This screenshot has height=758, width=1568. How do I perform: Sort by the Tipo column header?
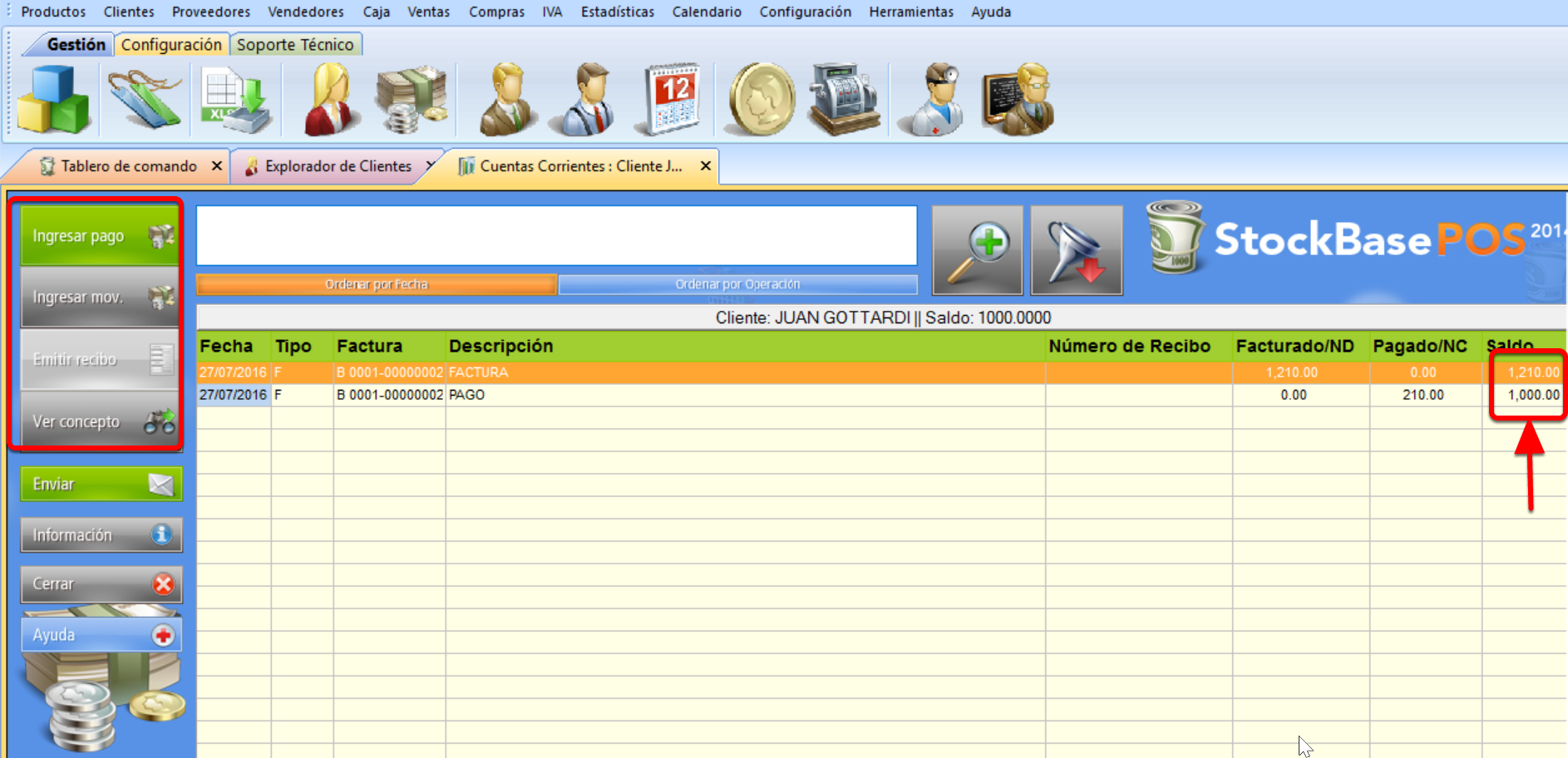point(302,346)
